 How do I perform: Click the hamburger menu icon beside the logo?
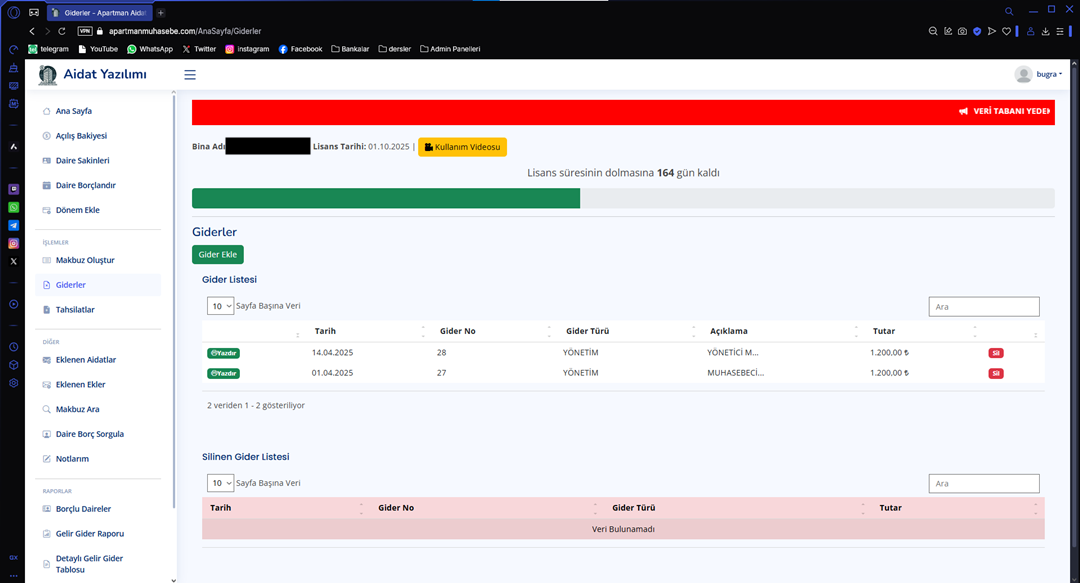[x=190, y=75]
